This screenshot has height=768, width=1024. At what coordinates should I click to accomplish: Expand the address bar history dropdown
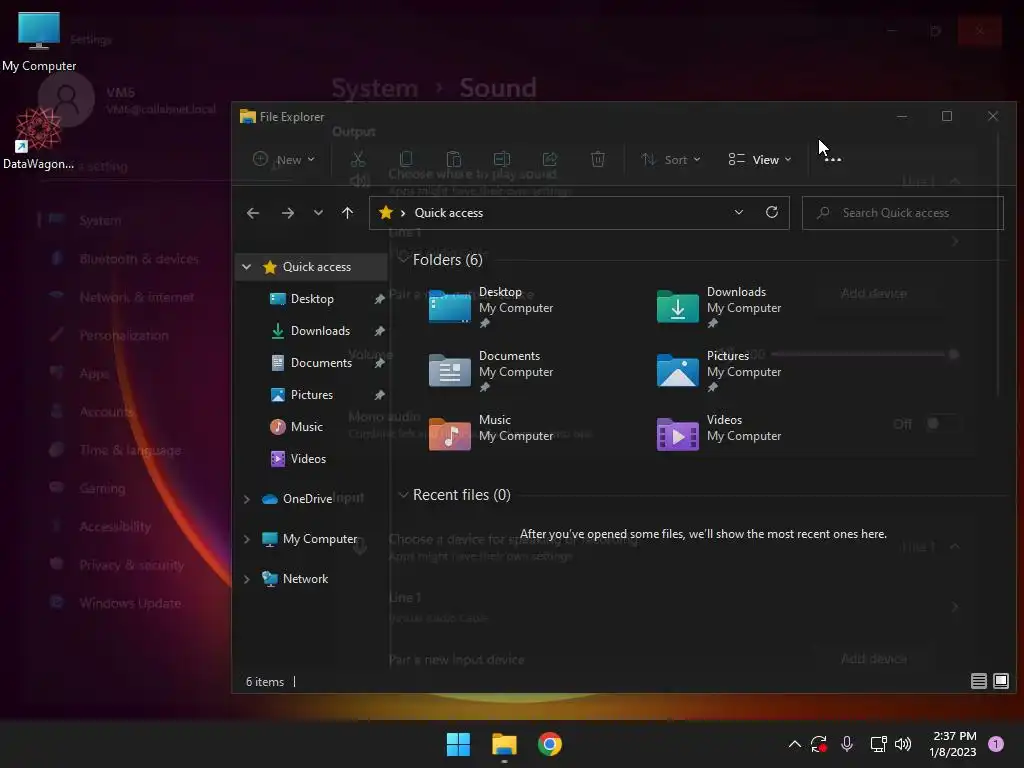tap(739, 212)
